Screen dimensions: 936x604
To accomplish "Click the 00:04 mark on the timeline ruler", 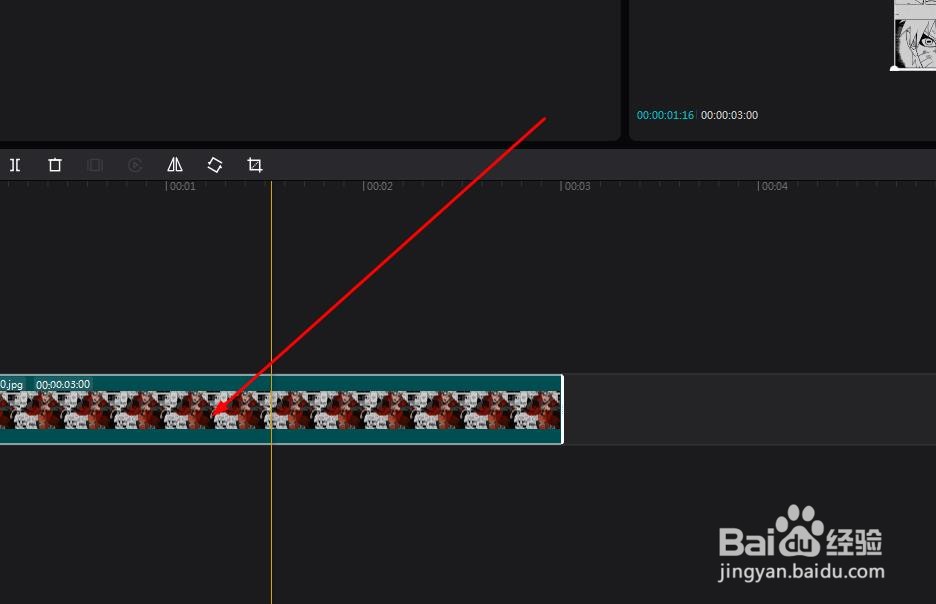I will tap(774, 186).
